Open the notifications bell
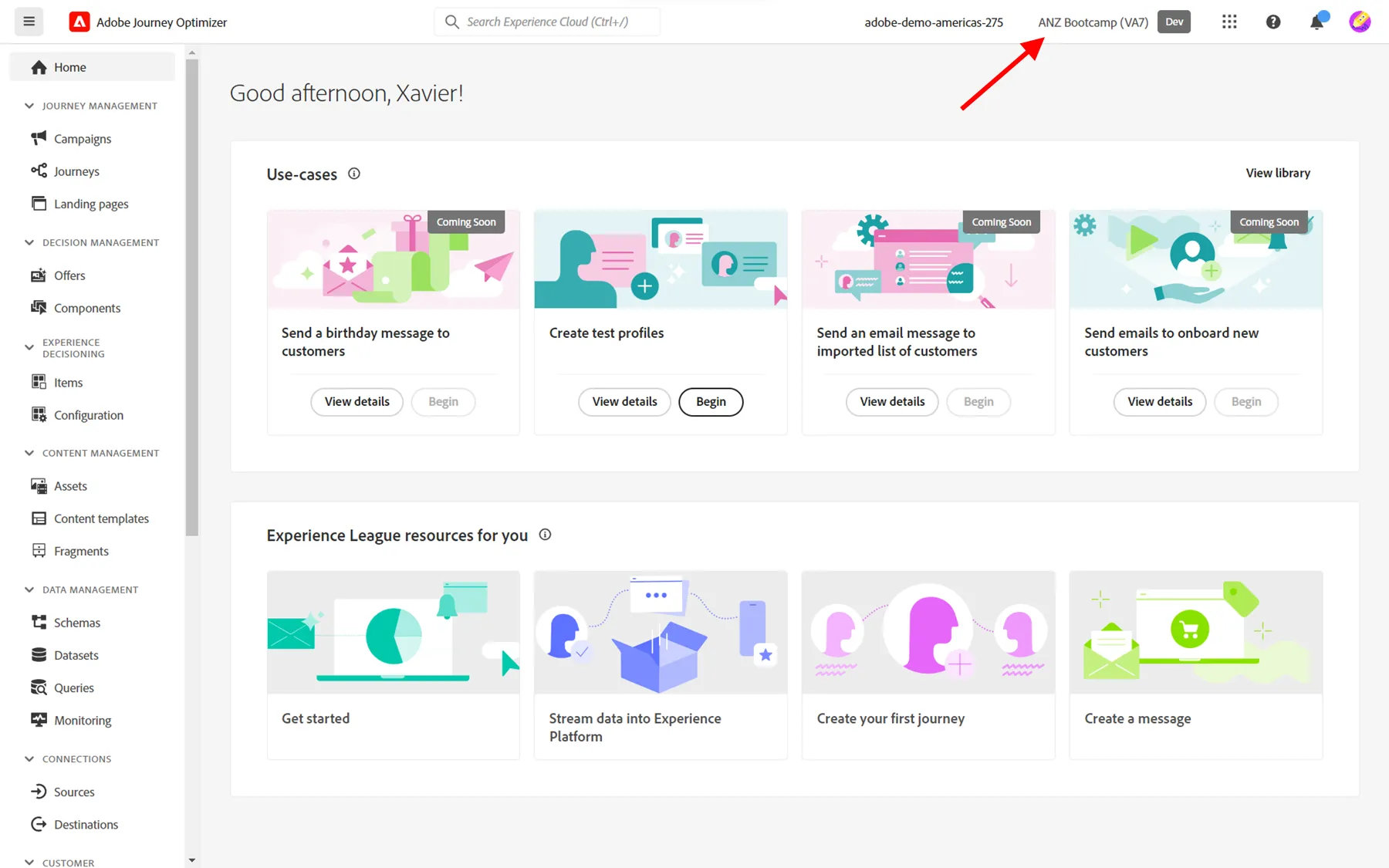Image resolution: width=1389 pixels, height=868 pixels. pyautogui.click(x=1317, y=22)
